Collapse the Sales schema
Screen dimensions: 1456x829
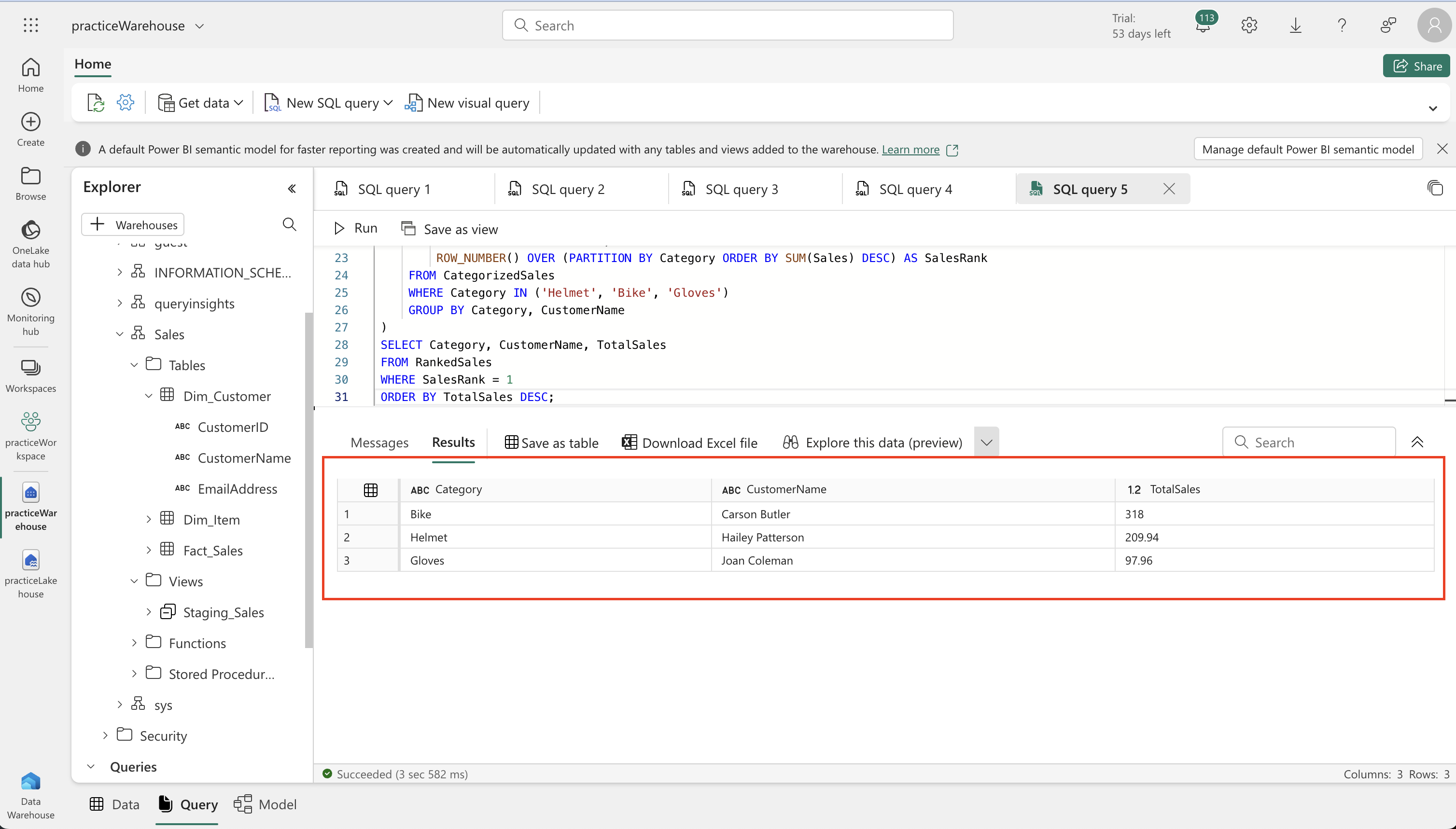120,334
